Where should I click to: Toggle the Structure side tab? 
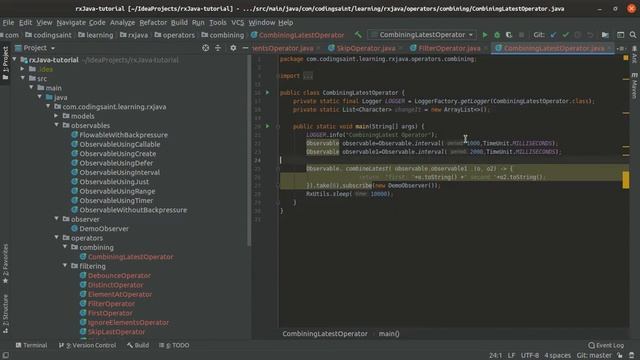coord(5,313)
